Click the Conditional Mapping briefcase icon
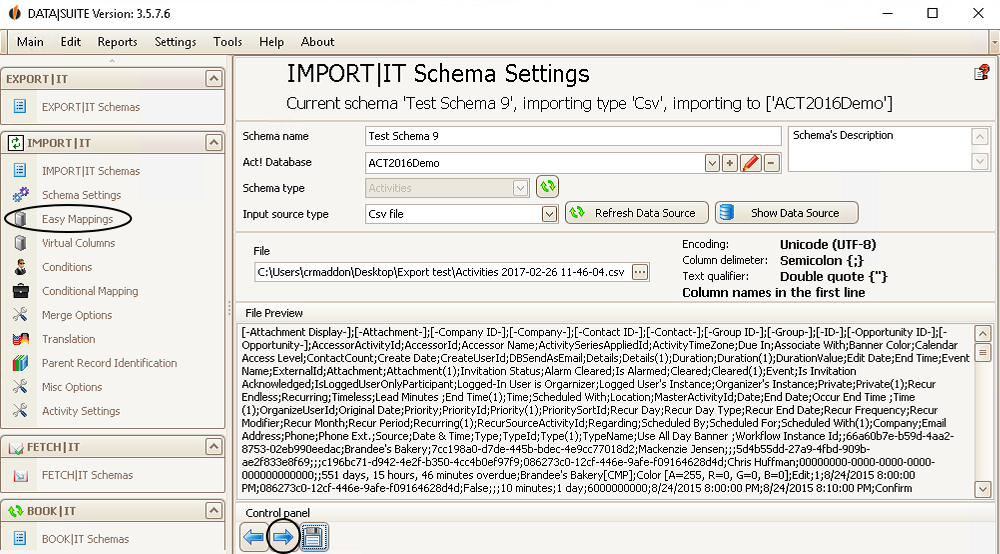The height and width of the screenshot is (554, 1000). pyautogui.click(x=20, y=291)
